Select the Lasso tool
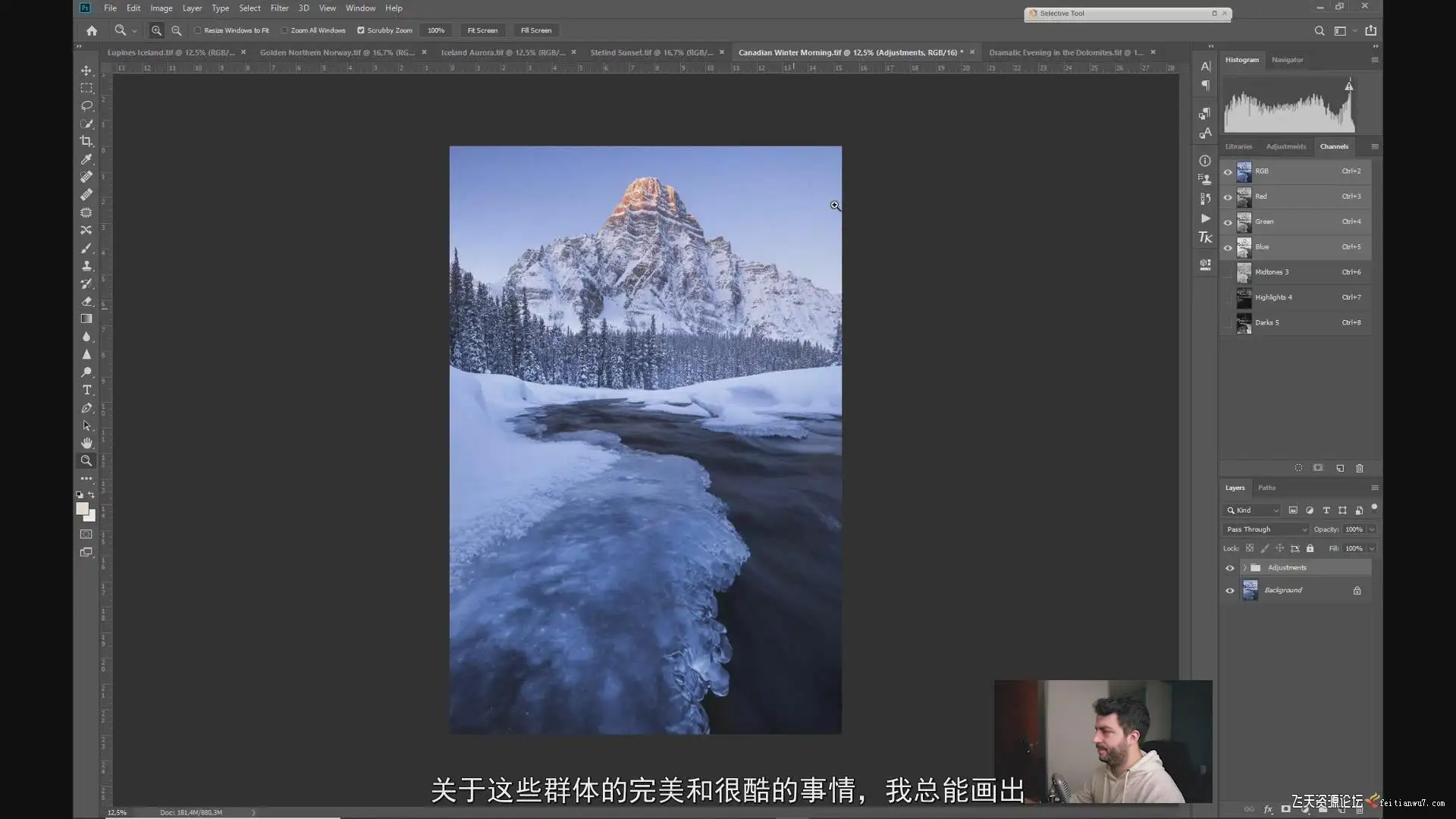This screenshot has height=819, width=1456. [86, 106]
